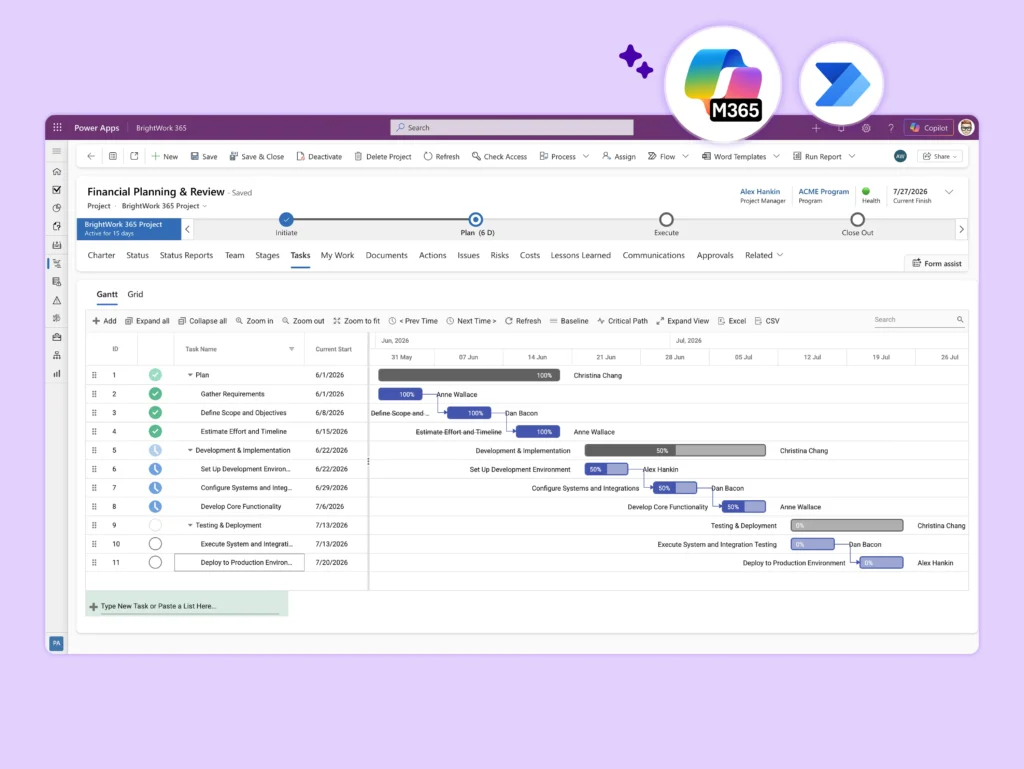Screen dimensions: 1024x769
Task: Collapse Testing & Deployment task group
Action: pos(190,526)
